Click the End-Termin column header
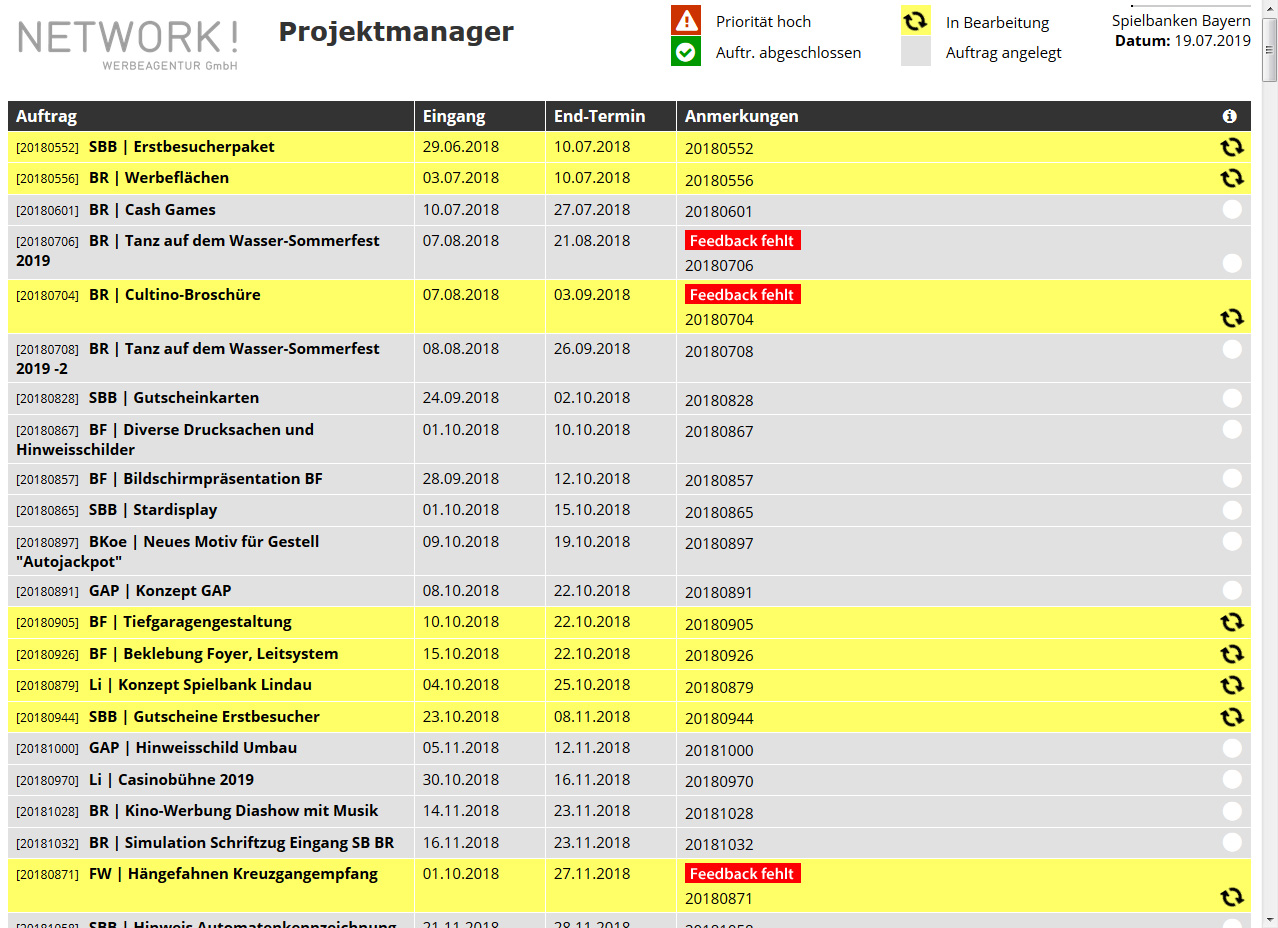1278x928 pixels. pos(600,116)
